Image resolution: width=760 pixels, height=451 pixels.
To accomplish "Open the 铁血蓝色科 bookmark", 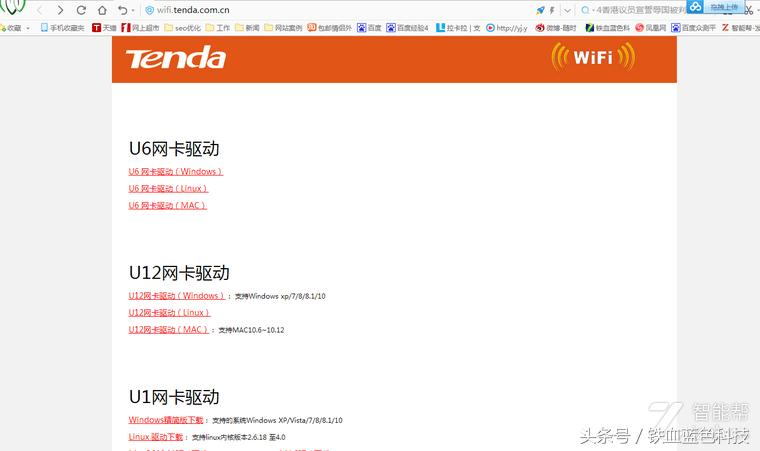I will [608, 28].
